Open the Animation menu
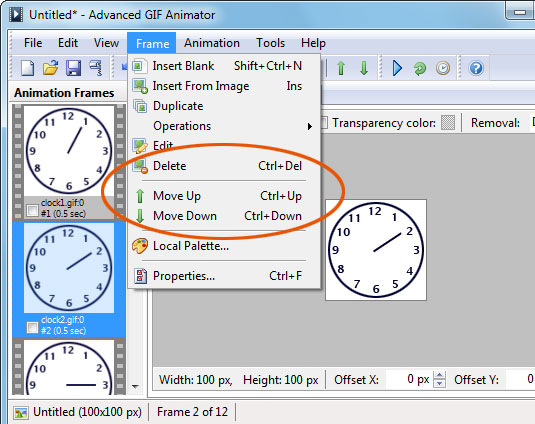535x424 pixels. click(x=212, y=43)
